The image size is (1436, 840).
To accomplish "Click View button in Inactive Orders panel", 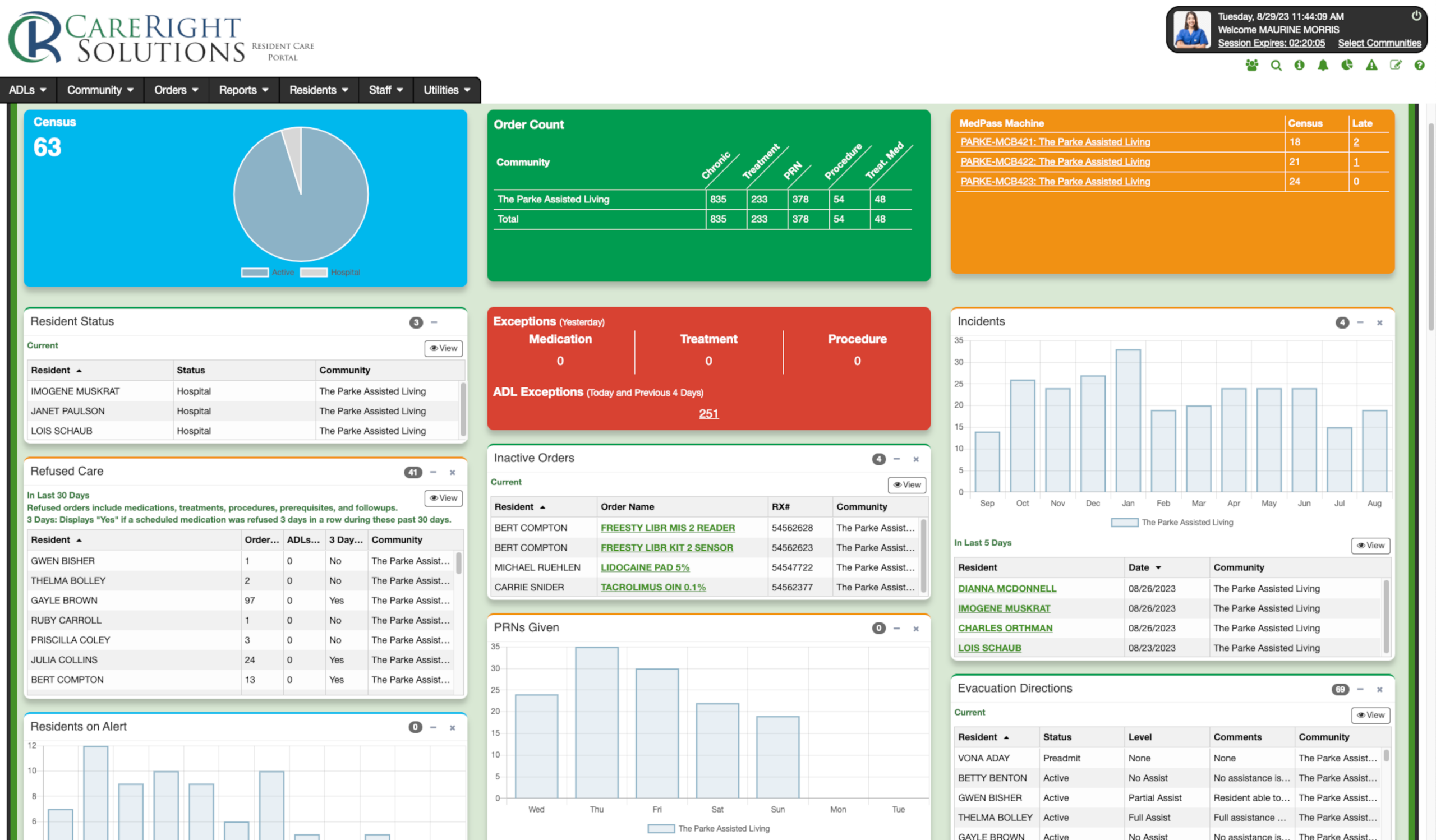I will pos(906,485).
